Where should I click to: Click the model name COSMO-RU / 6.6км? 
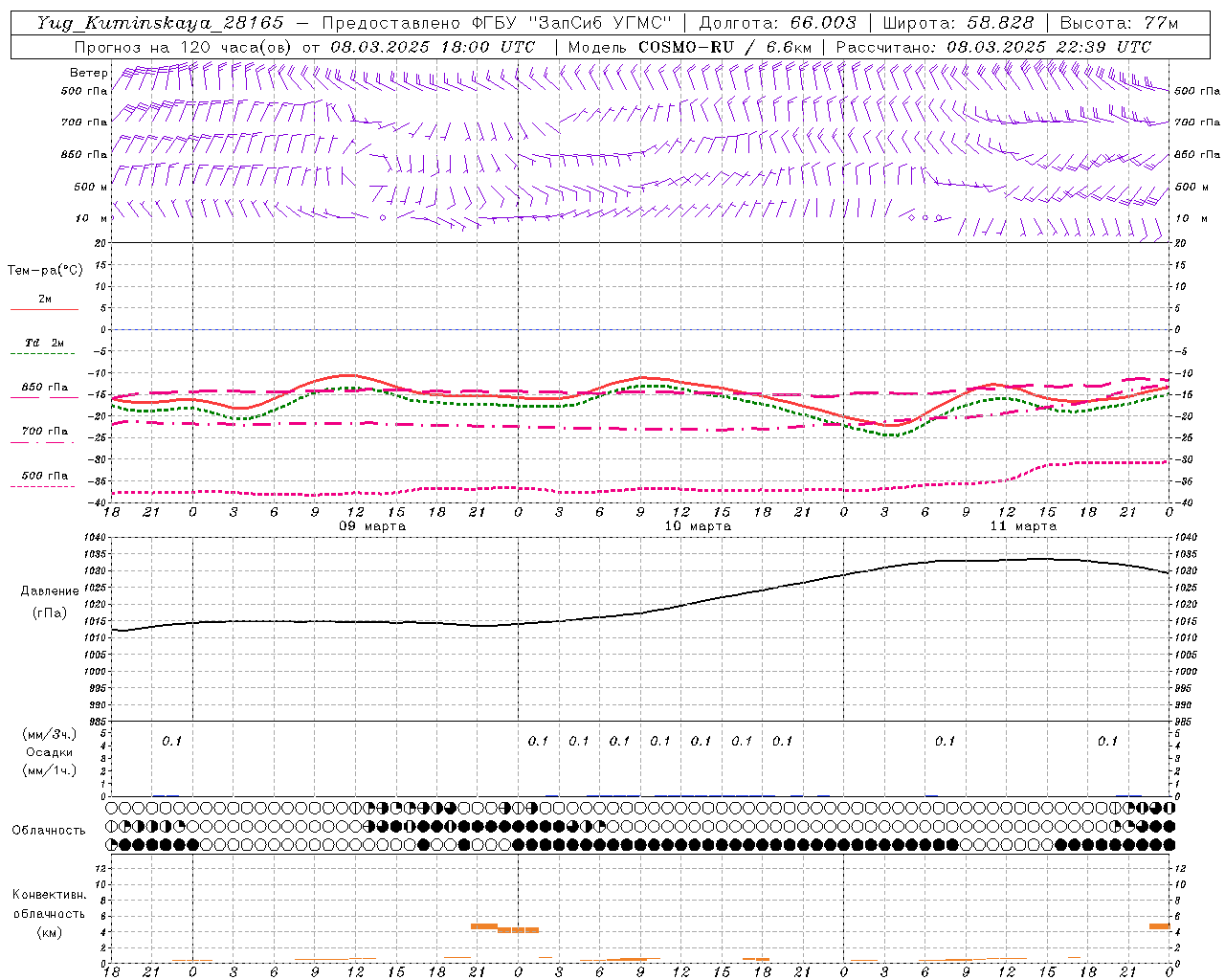[725, 47]
